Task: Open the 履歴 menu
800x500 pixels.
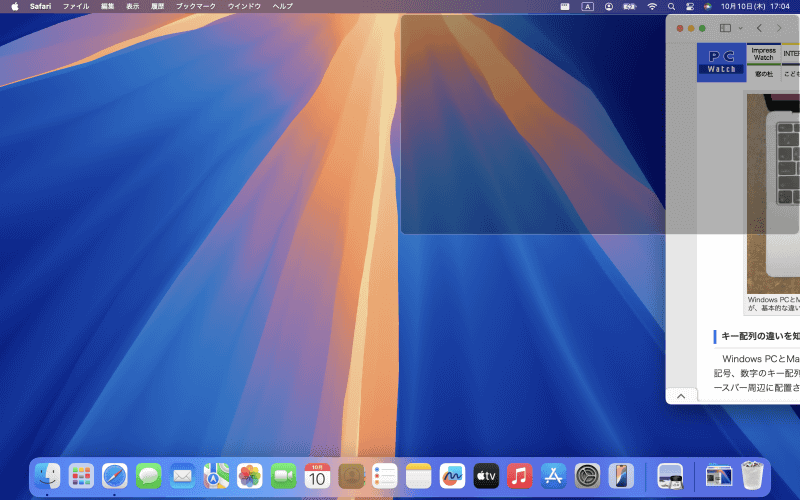Action: tap(158, 7)
